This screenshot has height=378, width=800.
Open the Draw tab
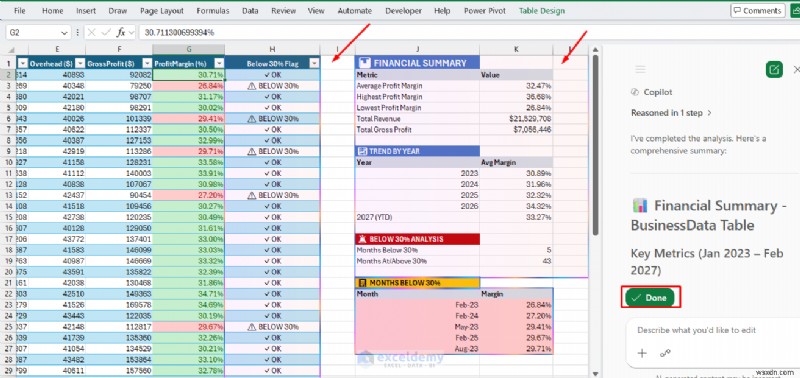tap(118, 11)
